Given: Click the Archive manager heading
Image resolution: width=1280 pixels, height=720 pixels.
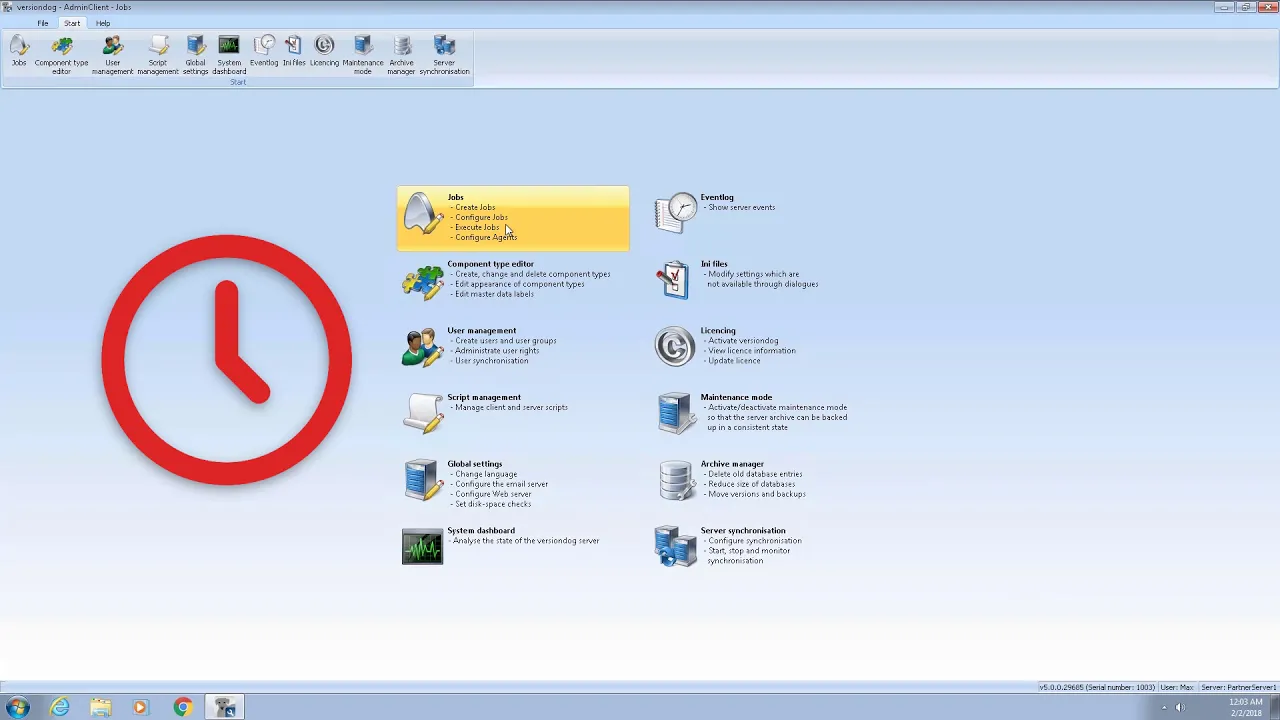Looking at the screenshot, I should [732, 464].
